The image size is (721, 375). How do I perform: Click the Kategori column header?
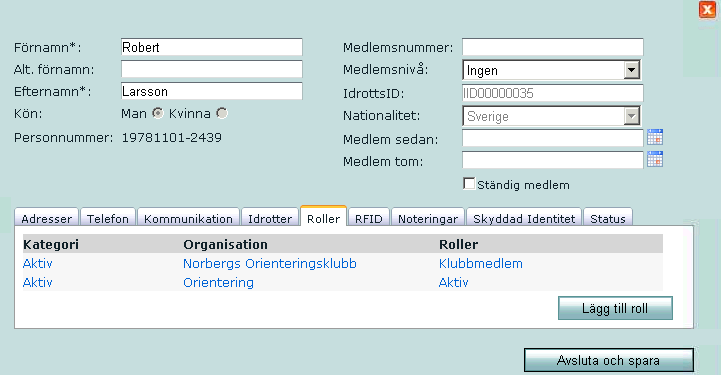click(51, 244)
